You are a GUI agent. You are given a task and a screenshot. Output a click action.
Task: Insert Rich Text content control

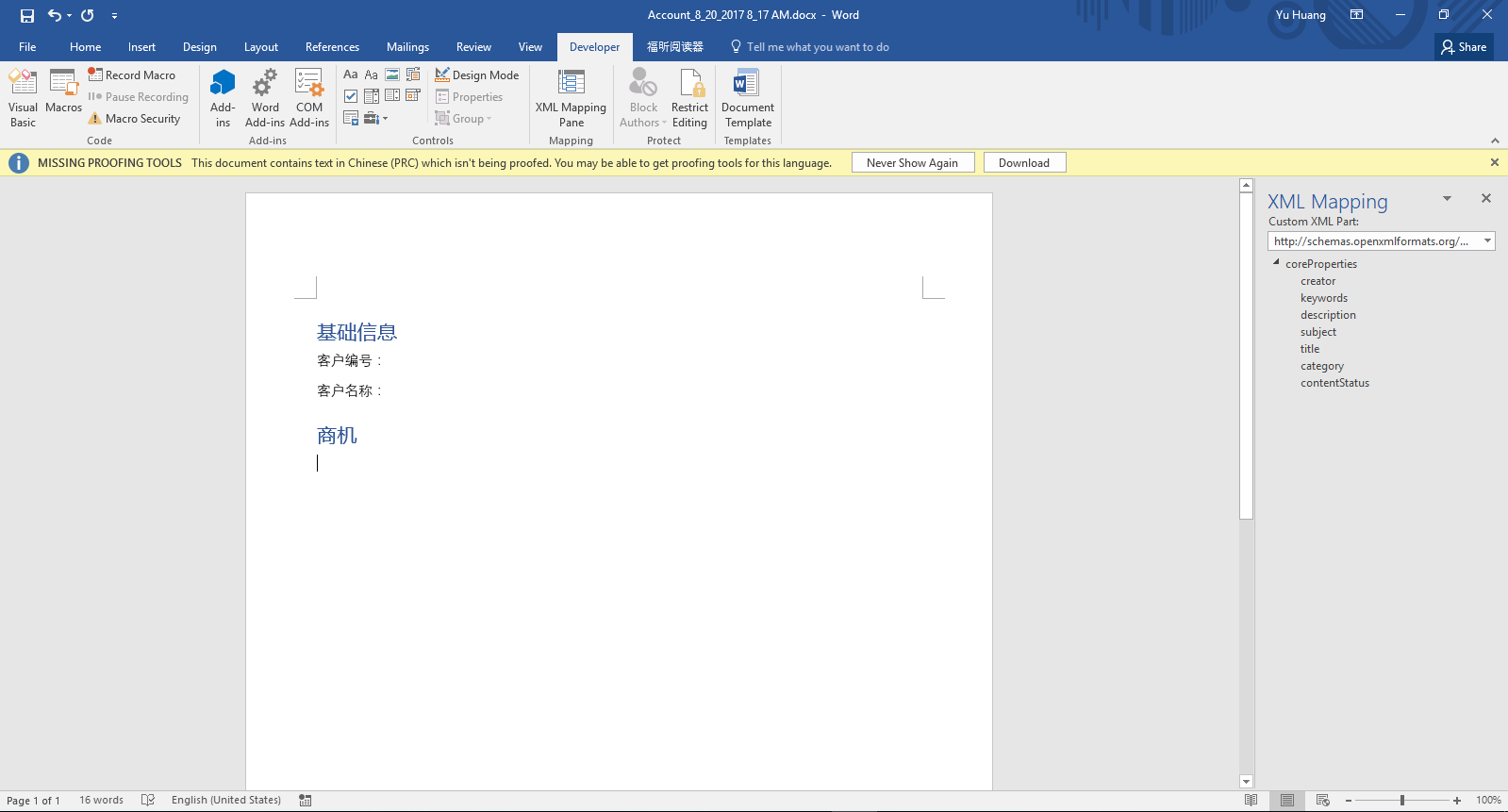[x=351, y=75]
